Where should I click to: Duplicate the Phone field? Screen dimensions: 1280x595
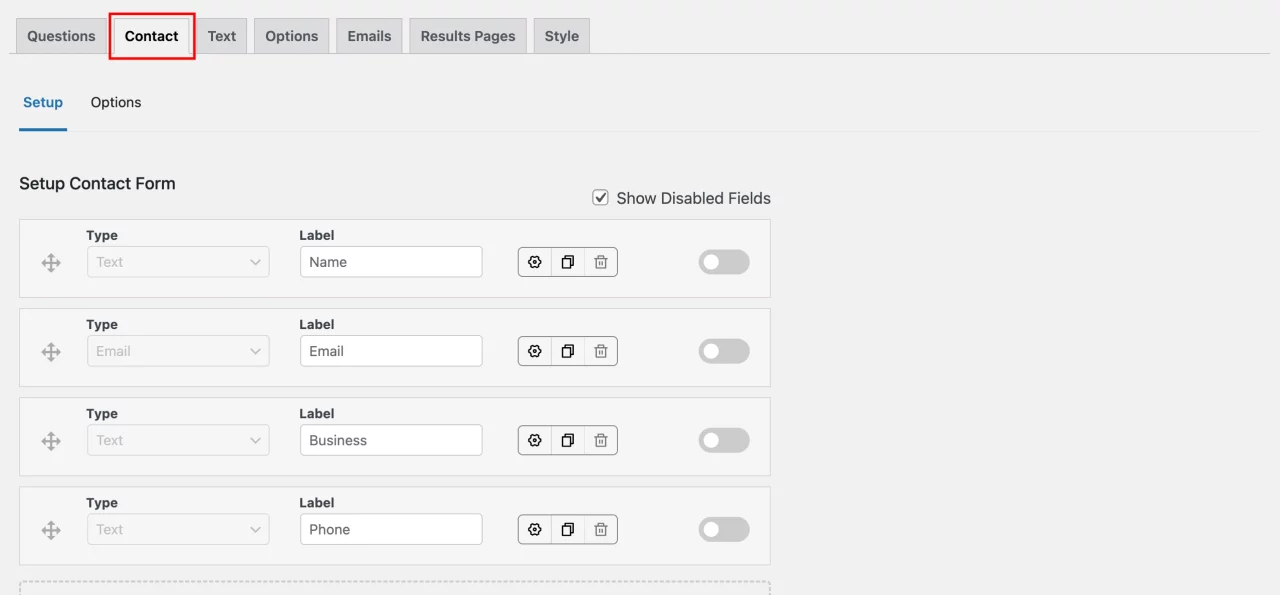pos(567,528)
